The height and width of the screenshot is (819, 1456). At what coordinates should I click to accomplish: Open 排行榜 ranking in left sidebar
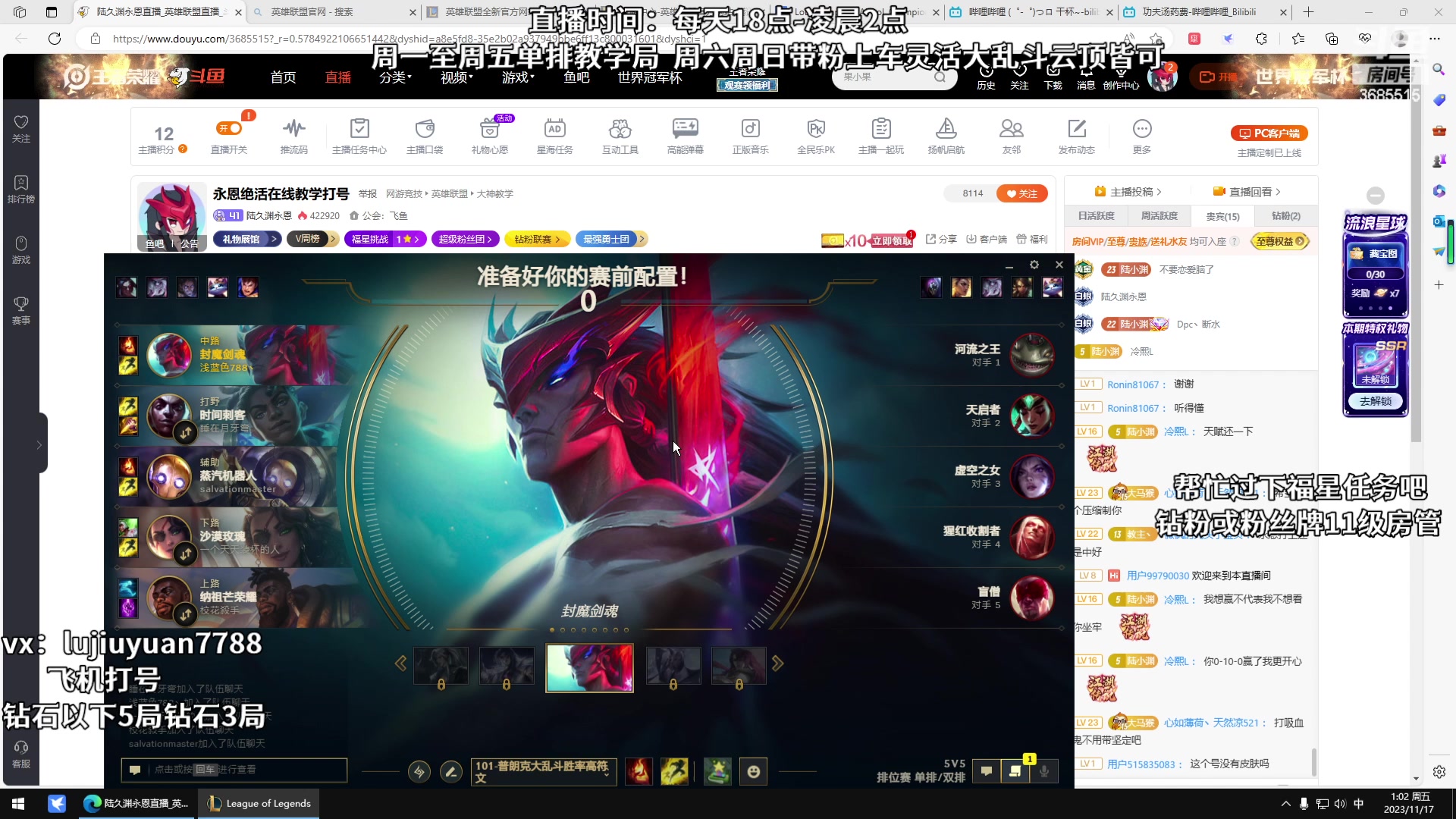tap(21, 190)
